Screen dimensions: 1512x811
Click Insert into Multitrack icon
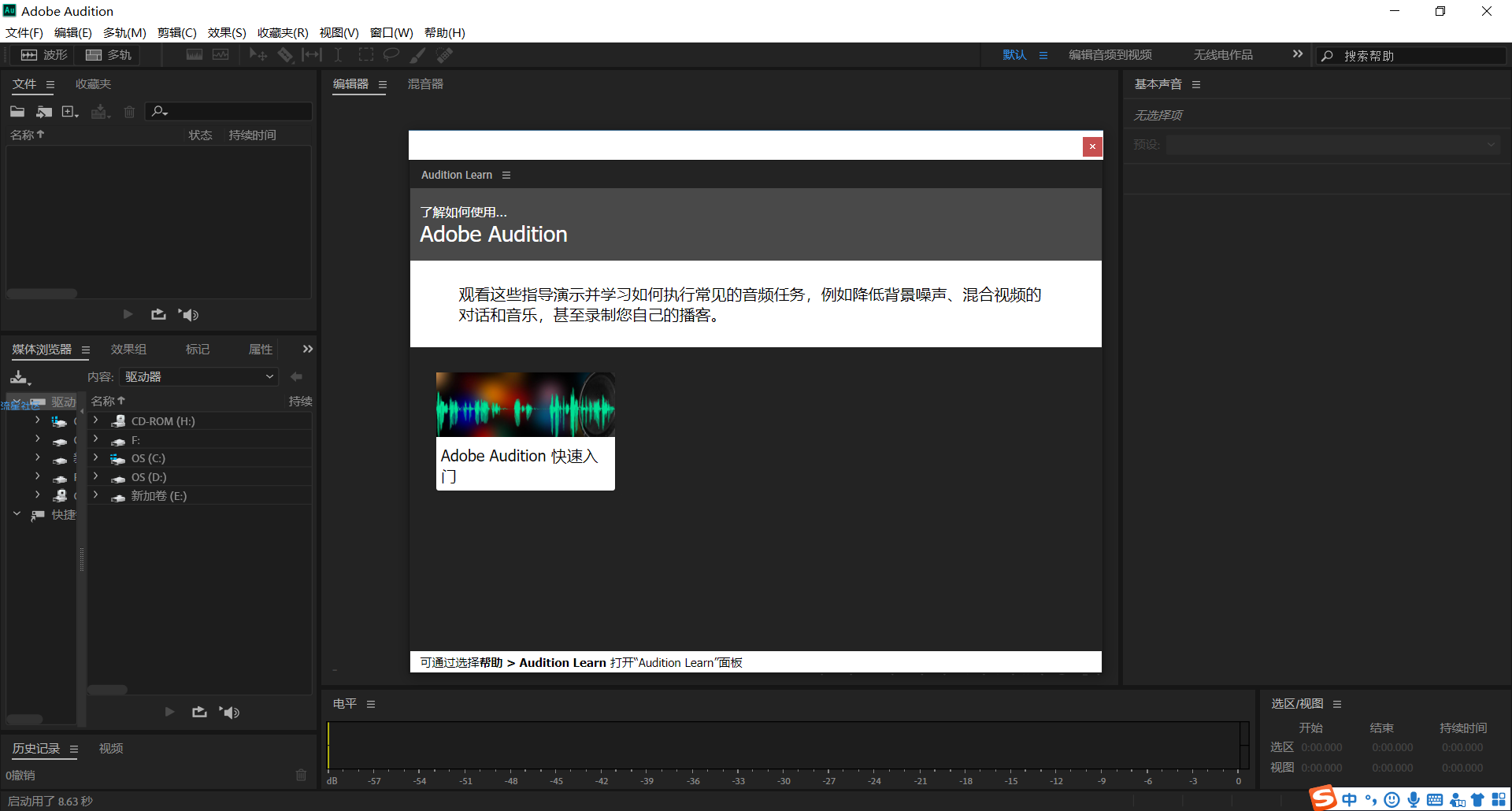pyautogui.click(x=100, y=112)
